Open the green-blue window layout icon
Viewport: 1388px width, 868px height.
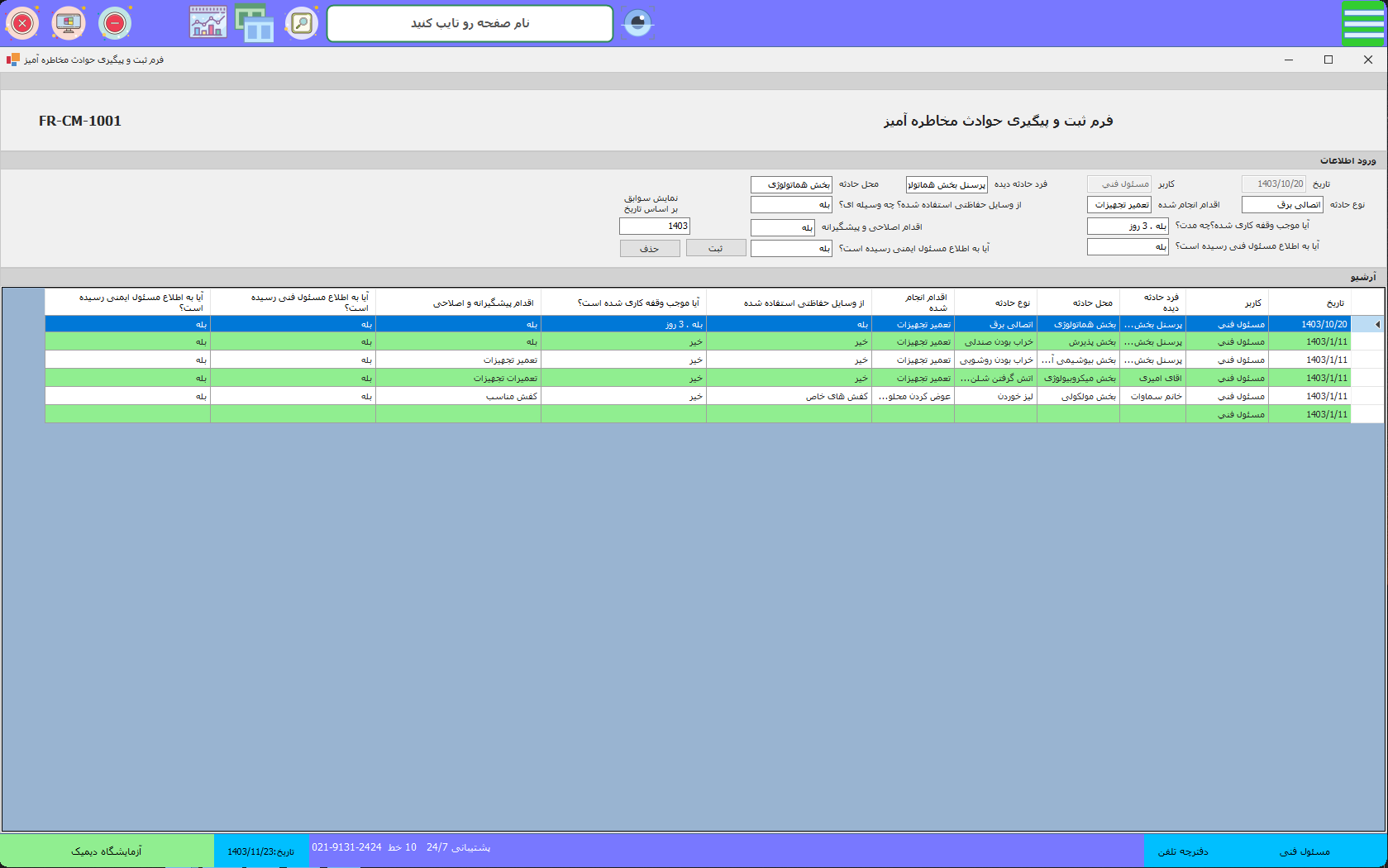[x=255, y=23]
